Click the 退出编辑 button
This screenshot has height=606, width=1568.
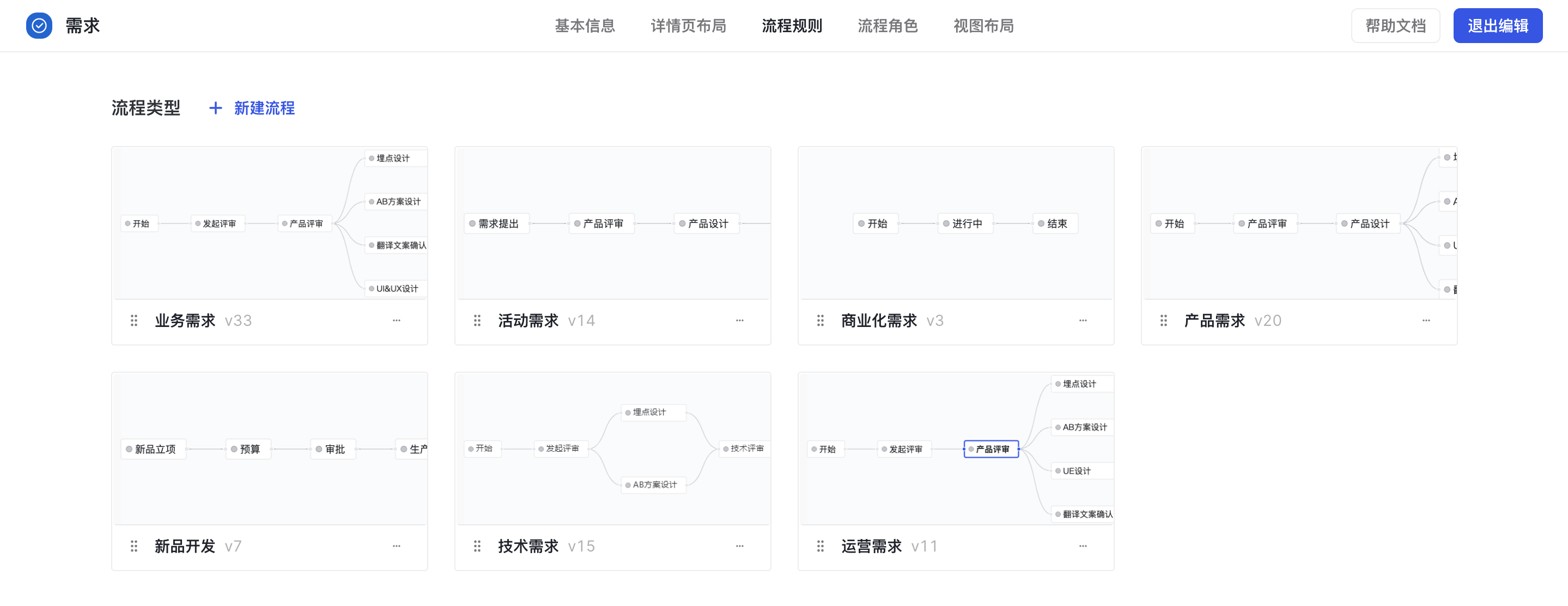(1497, 26)
